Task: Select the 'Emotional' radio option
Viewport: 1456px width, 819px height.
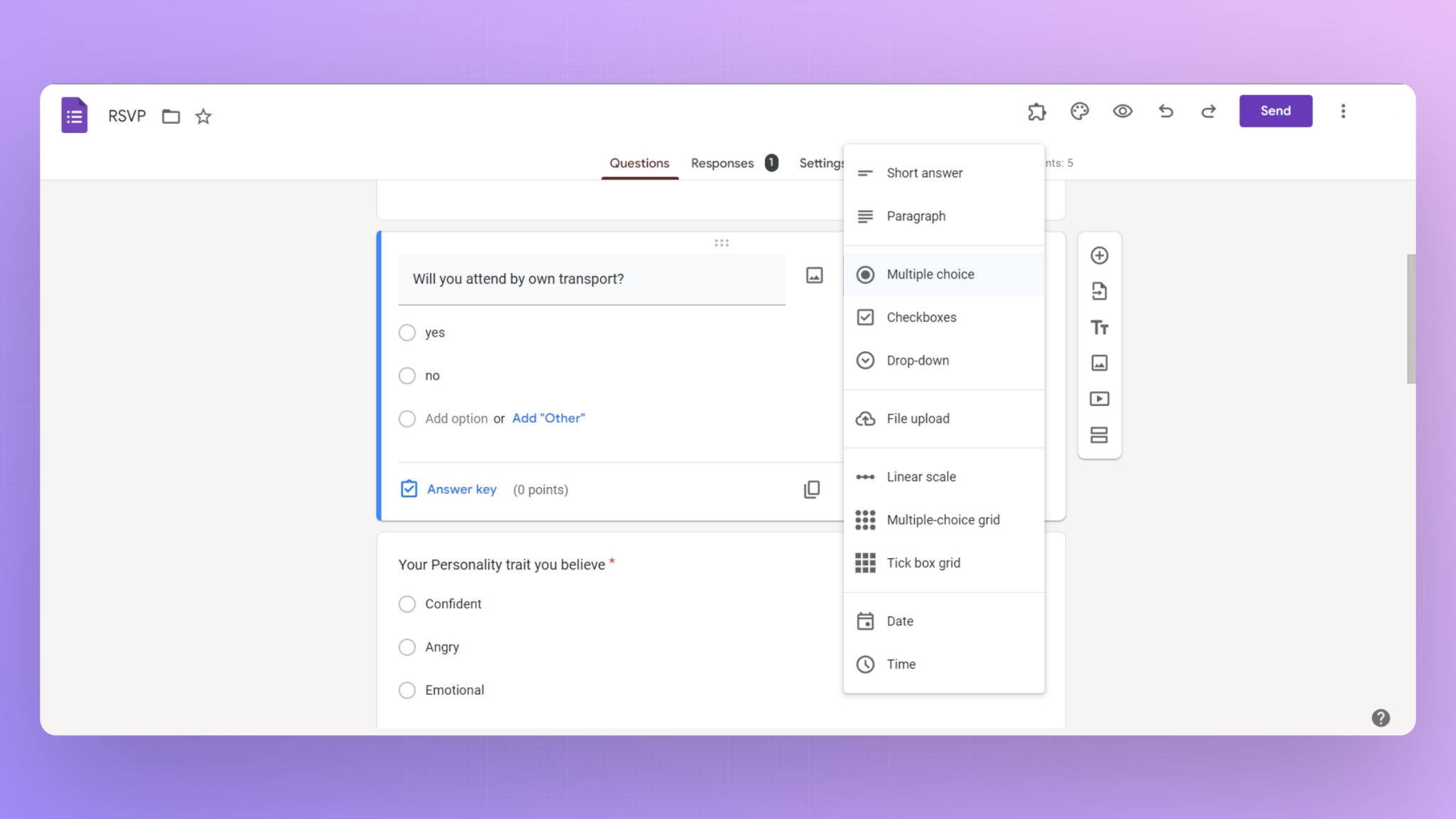Action: (407, 690)
